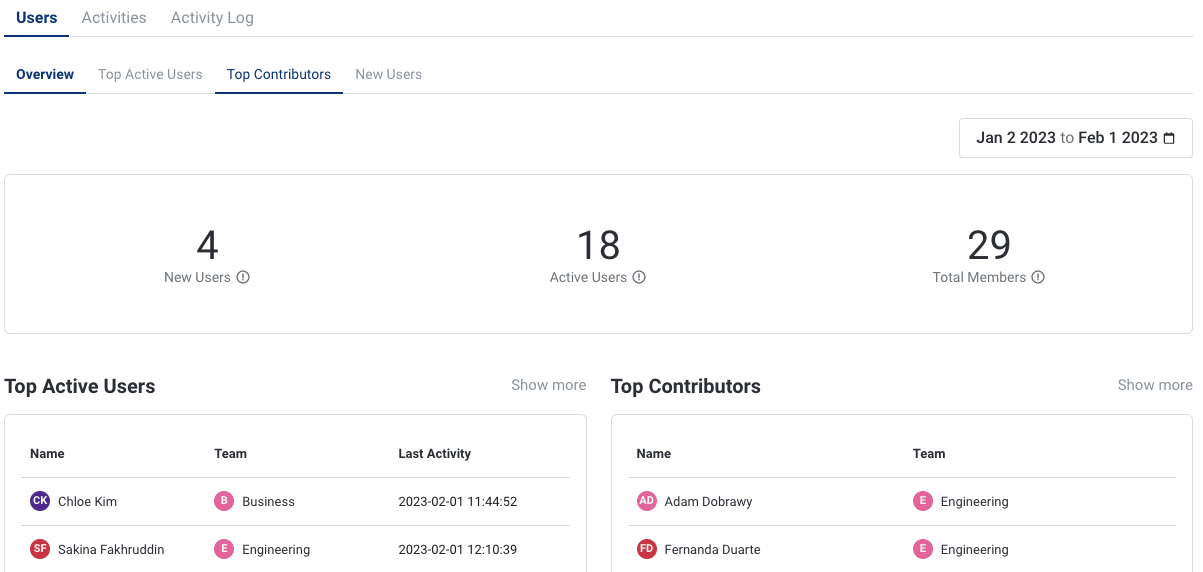Open the New Users sub-tab
The height and width of the screenshot is (572, 1203).
[x=388, y=74]
